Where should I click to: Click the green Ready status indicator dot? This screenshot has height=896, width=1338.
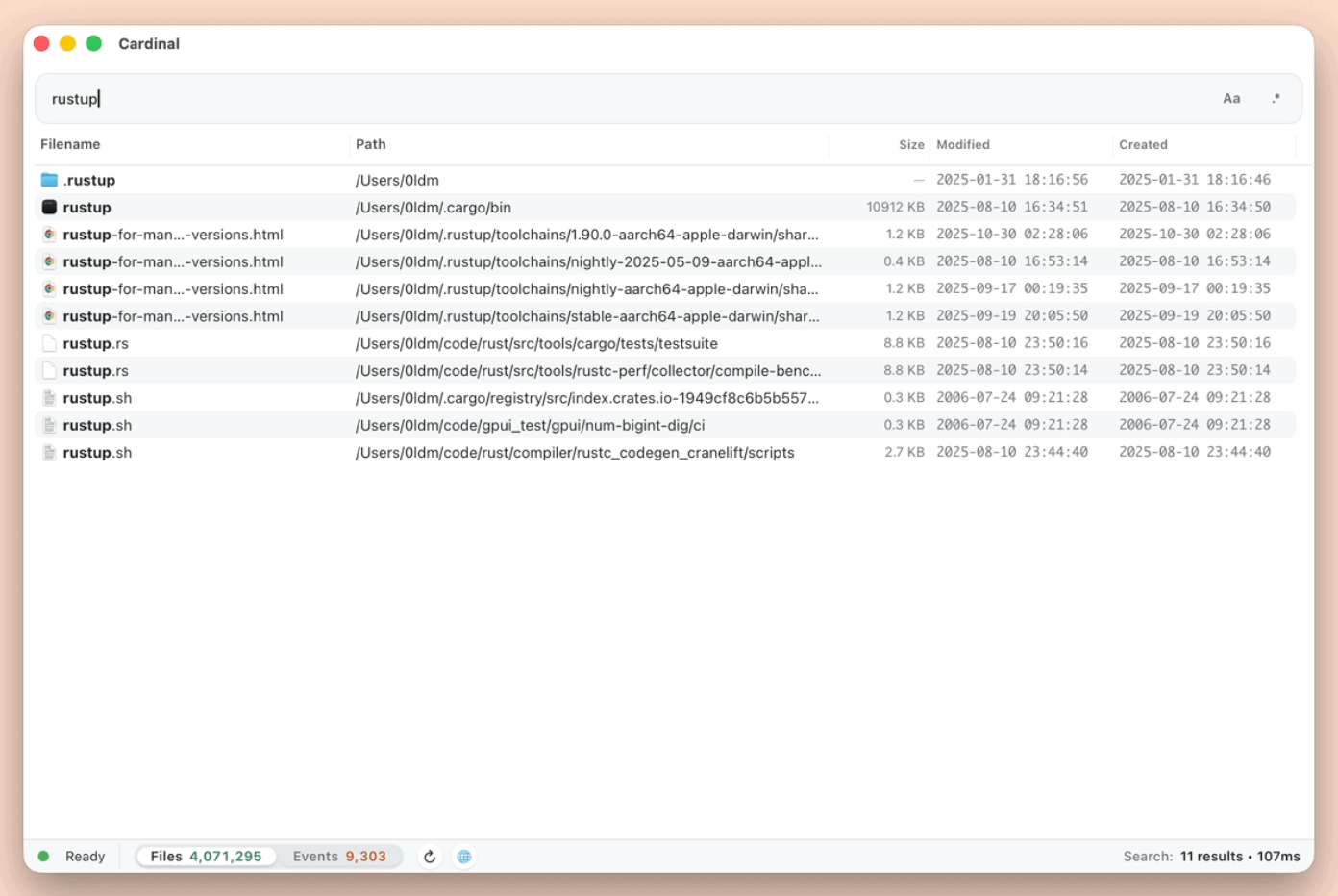click(43, 857)
